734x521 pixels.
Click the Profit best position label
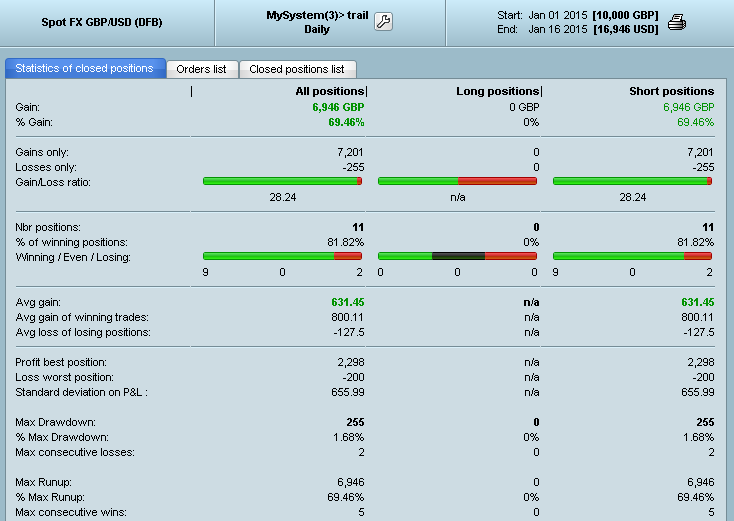61,362
